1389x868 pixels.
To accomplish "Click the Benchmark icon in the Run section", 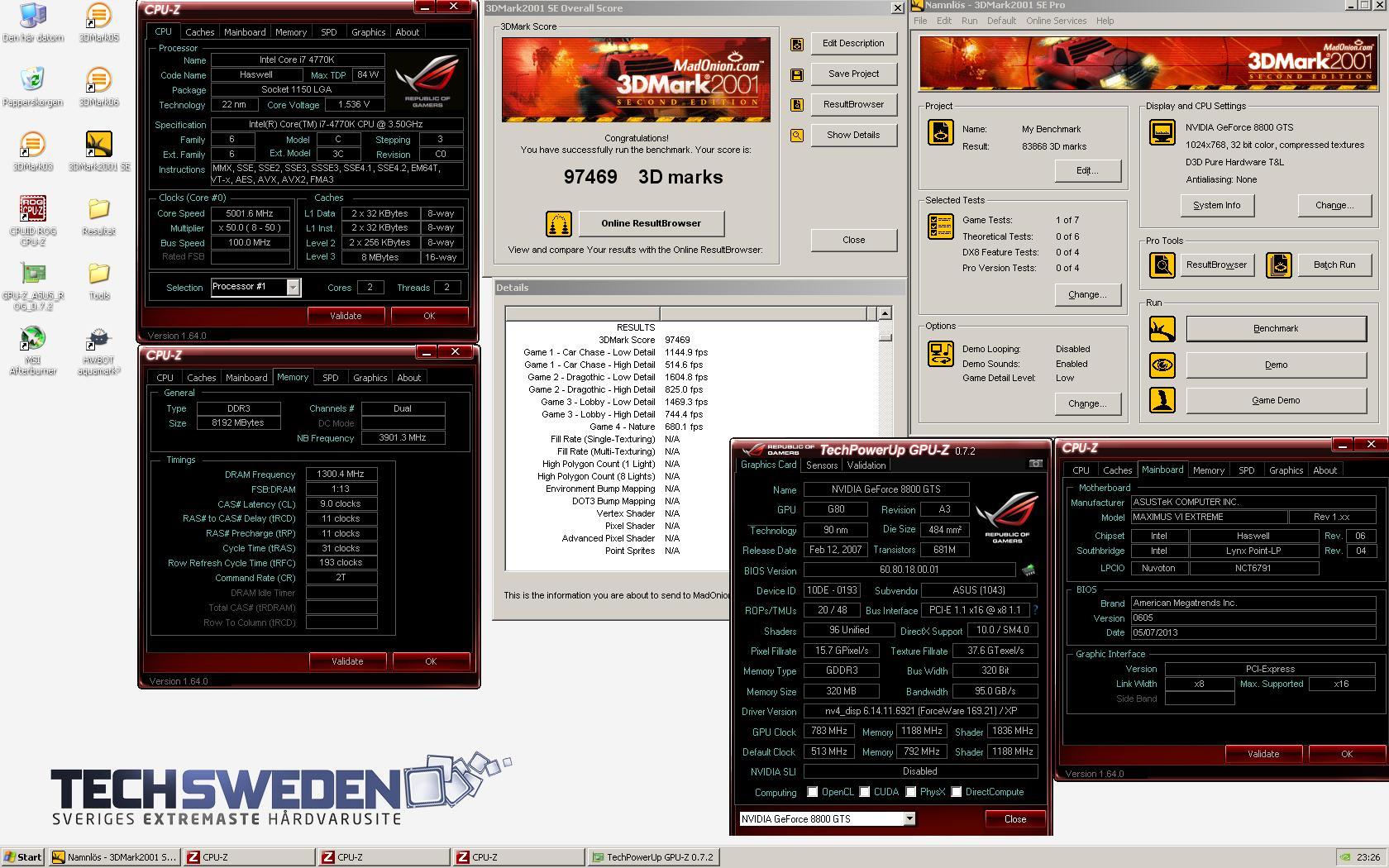I will click(x=1162, y=328).
